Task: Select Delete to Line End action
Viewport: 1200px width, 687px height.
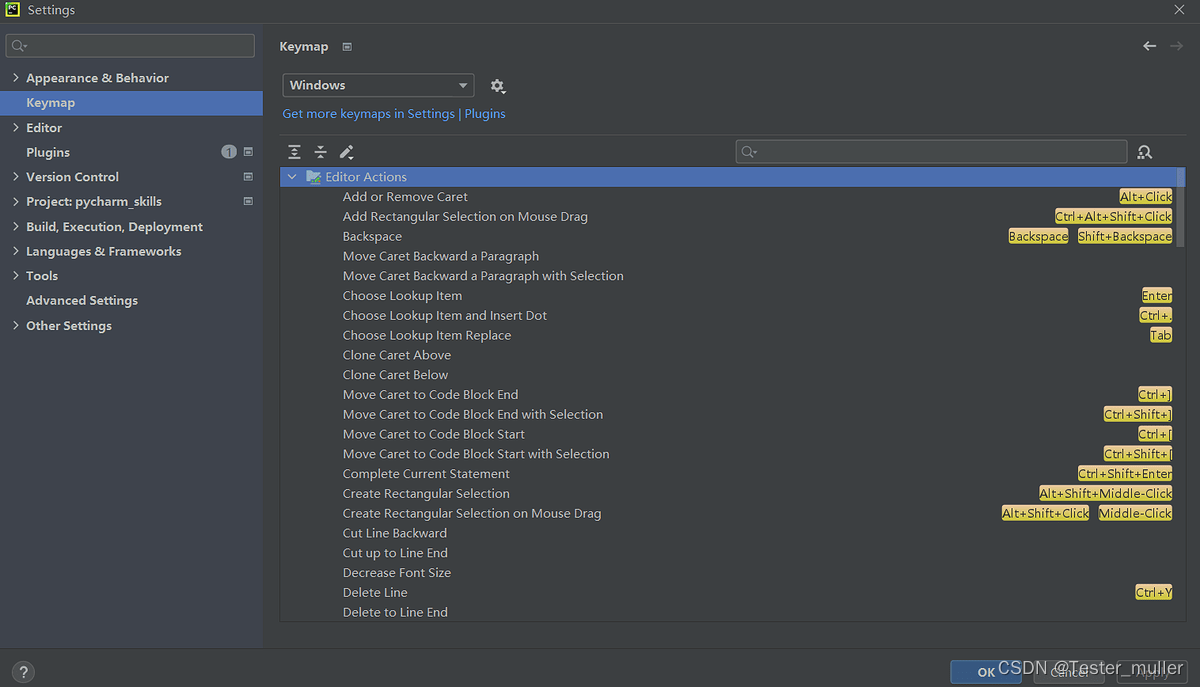Action: tap(395, 613)
